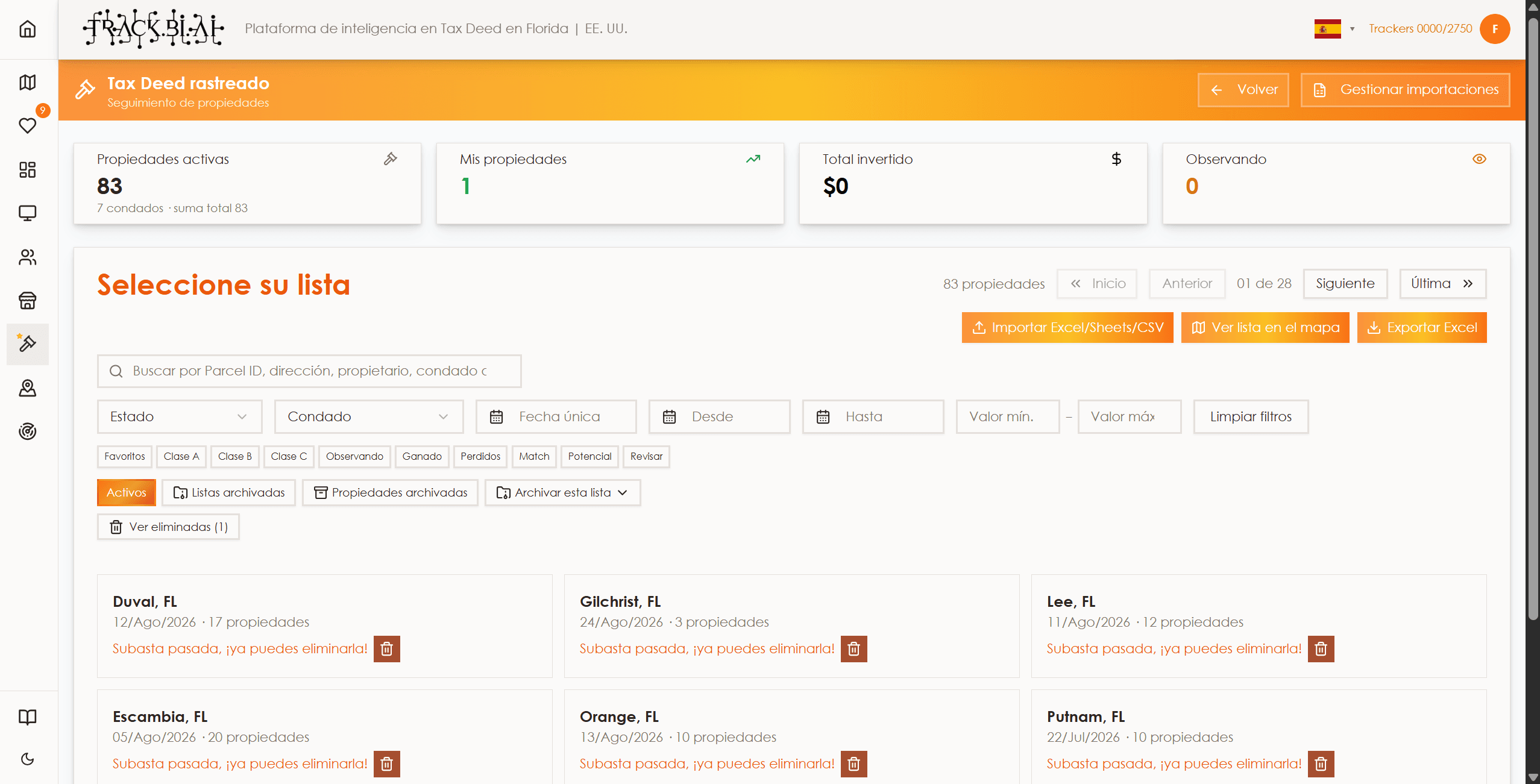Toggle dark mode moon icon
Screen dimensions: 1540x784
tap(28, 759)
